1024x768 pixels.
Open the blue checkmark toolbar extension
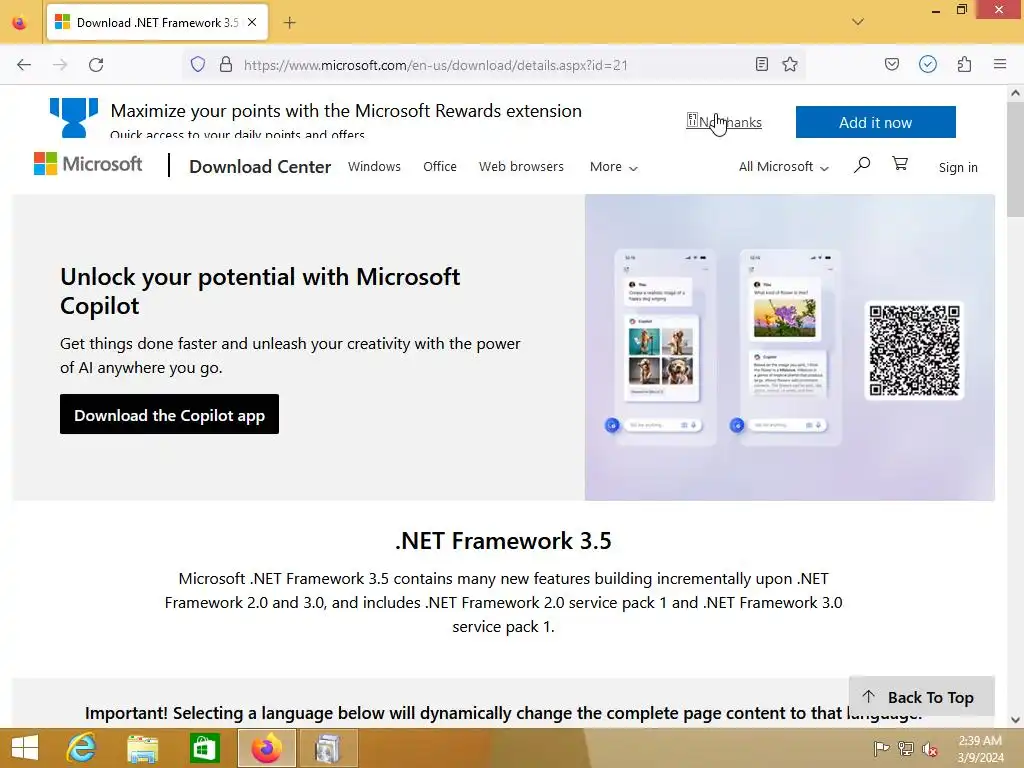pyautogui.click(x=928, y=64)
